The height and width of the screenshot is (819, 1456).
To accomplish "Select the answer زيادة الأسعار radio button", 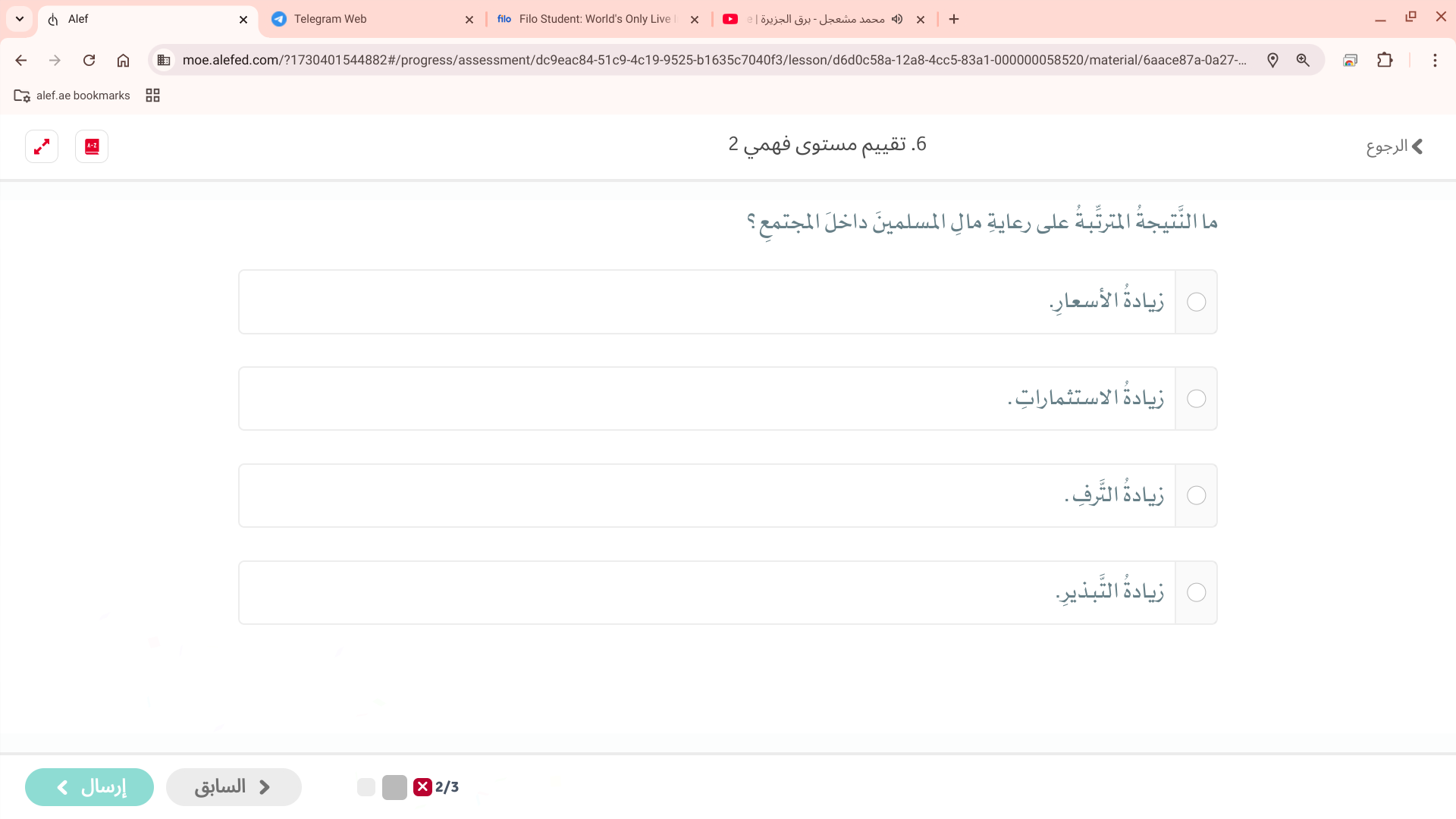I will pyautogui.click(x=1196, y=302).
